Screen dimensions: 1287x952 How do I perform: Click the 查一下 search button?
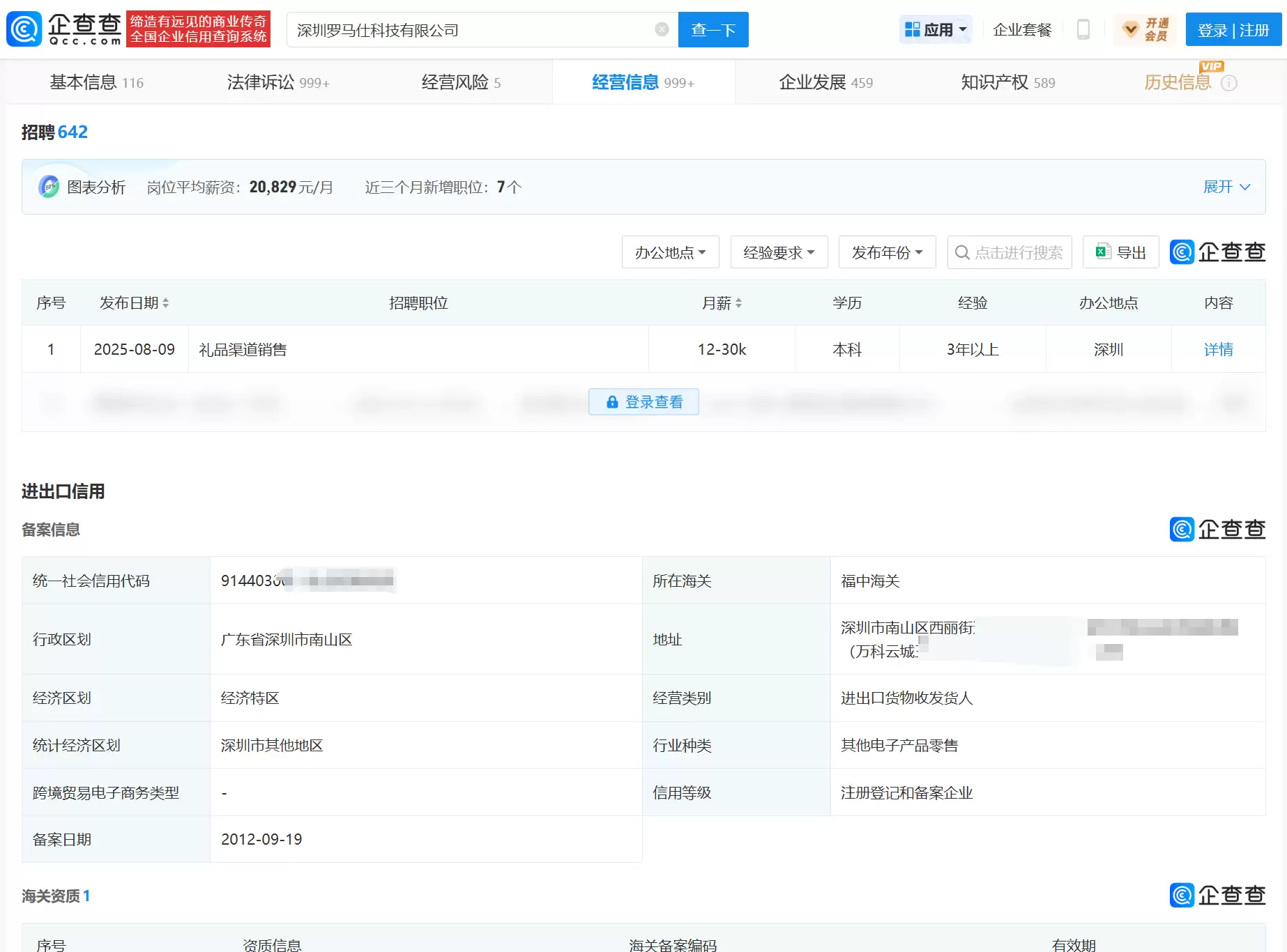click(713, 29)
